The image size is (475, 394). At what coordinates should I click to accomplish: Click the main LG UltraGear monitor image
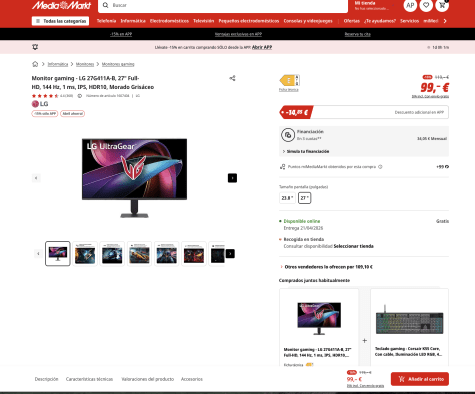[134, 178]
